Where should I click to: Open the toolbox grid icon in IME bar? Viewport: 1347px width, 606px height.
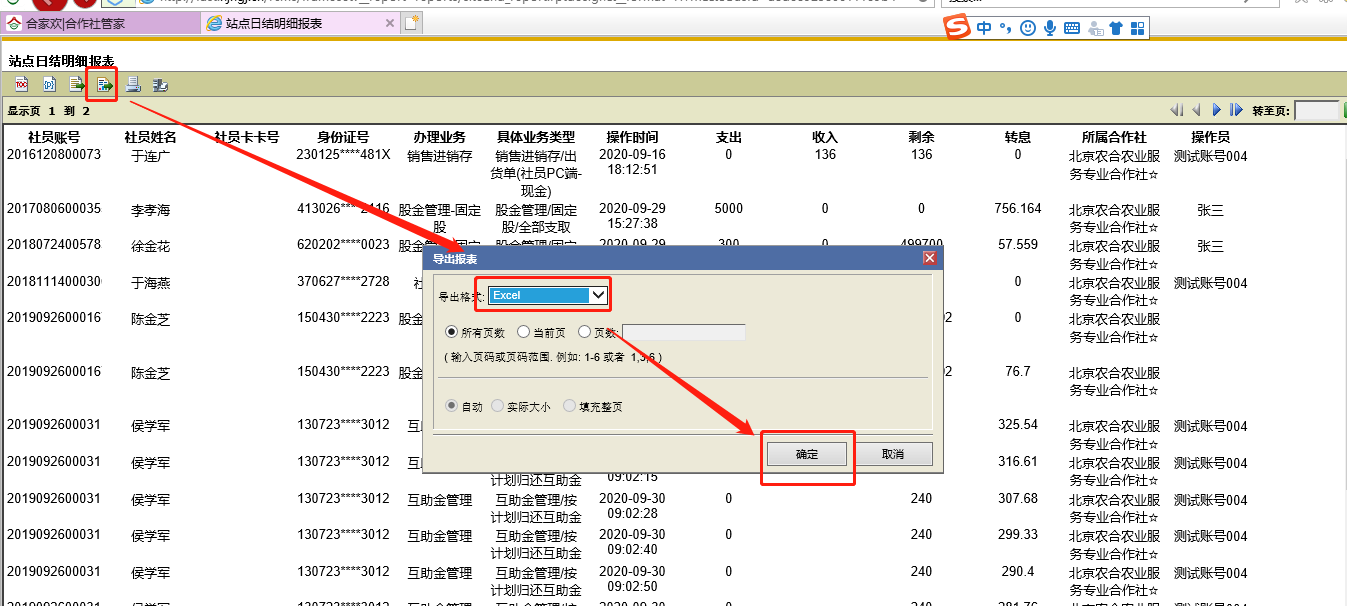(x=1137, y=29)
